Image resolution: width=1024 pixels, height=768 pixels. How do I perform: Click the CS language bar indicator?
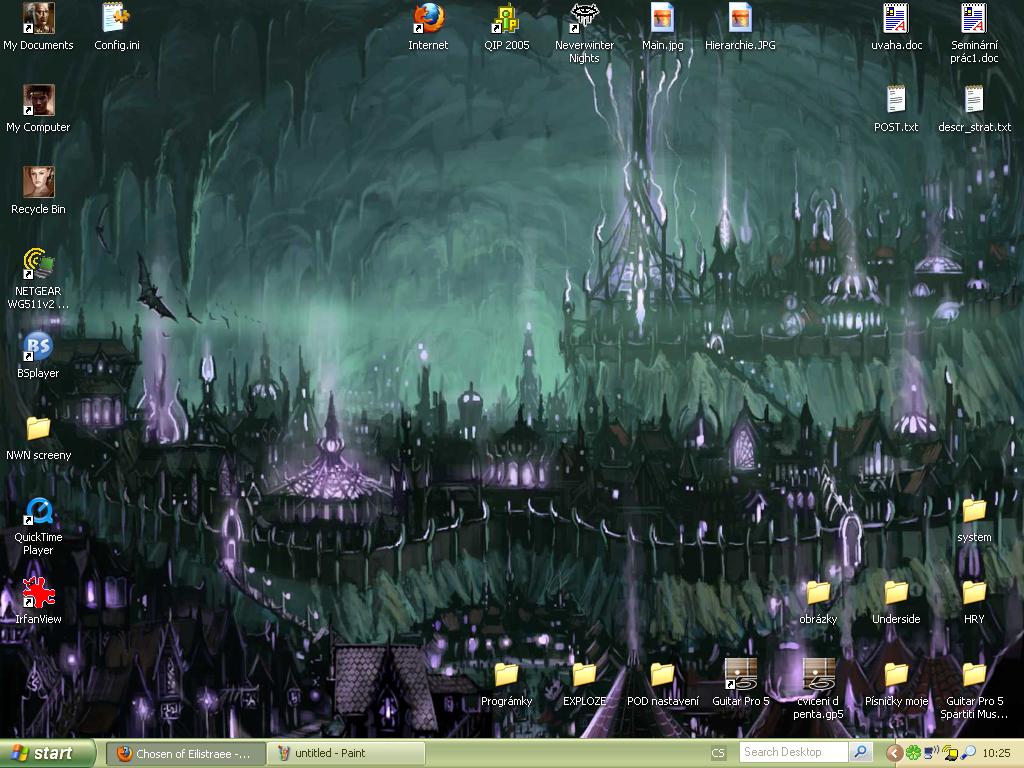pos(718,753)
